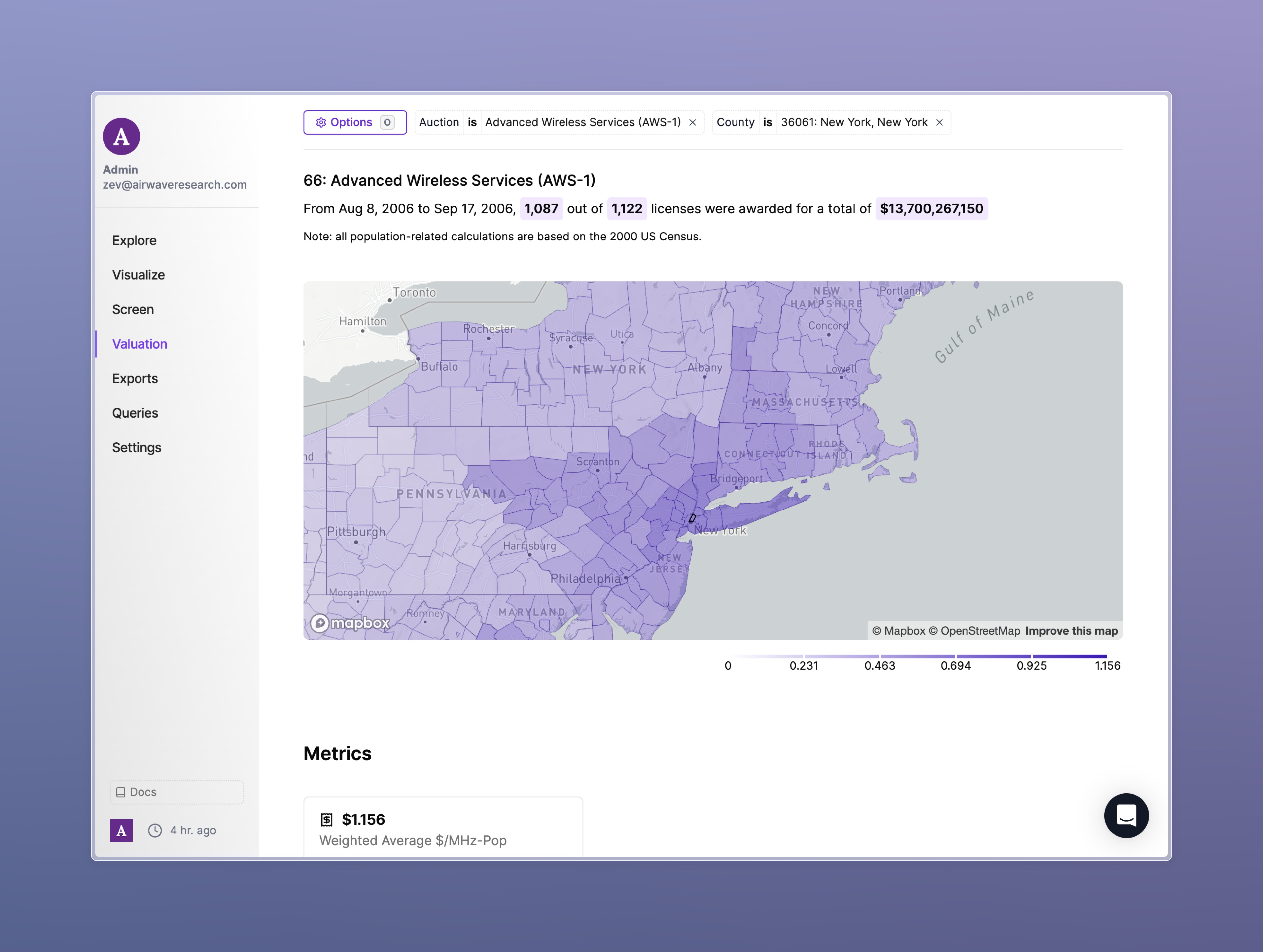Click the workspace icon in the bottom sidebar

121,830
